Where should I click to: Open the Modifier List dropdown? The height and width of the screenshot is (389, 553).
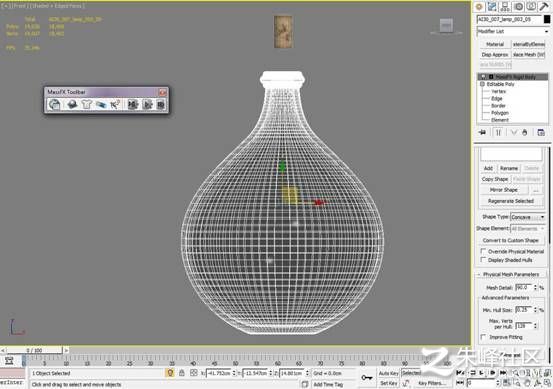[x=512, y=31]
